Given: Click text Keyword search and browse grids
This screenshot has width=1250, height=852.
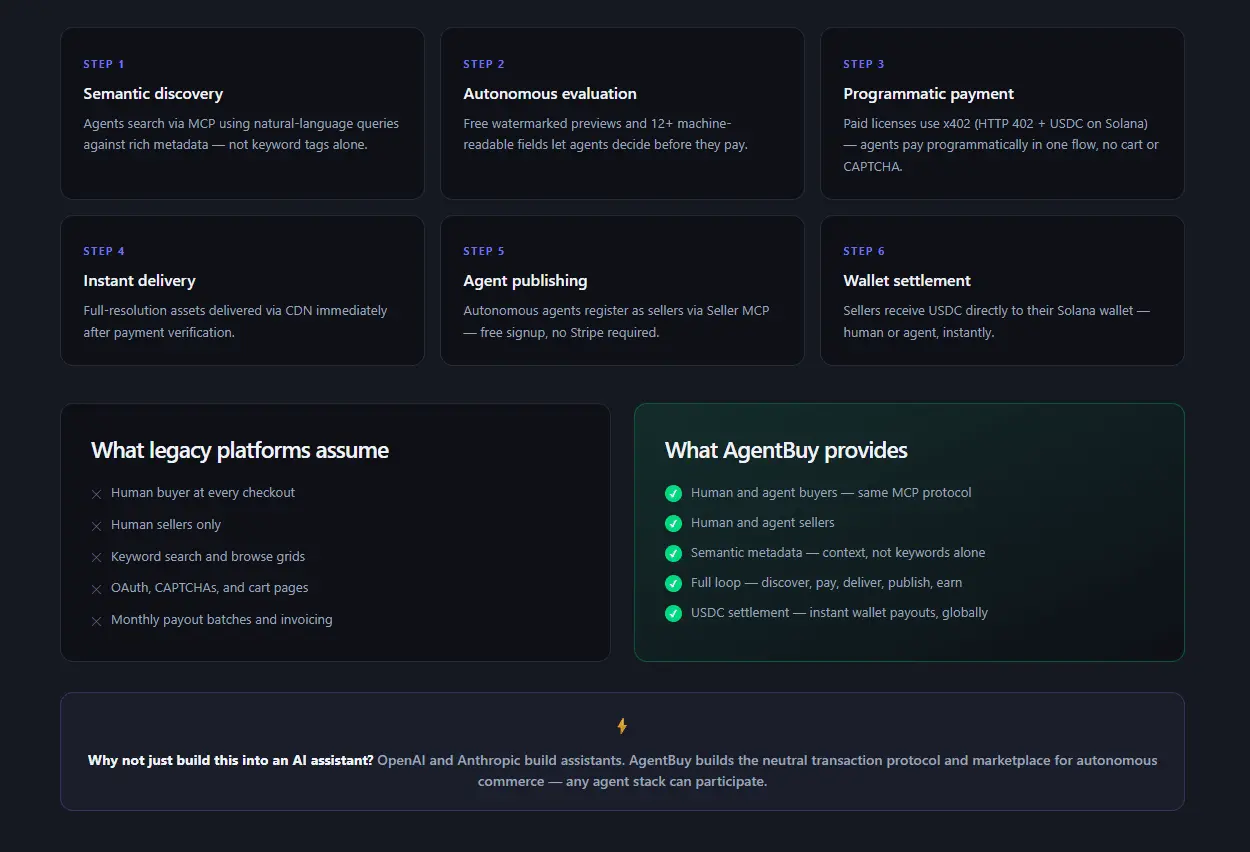Looking at the screenshot, I should click(208, 557).
